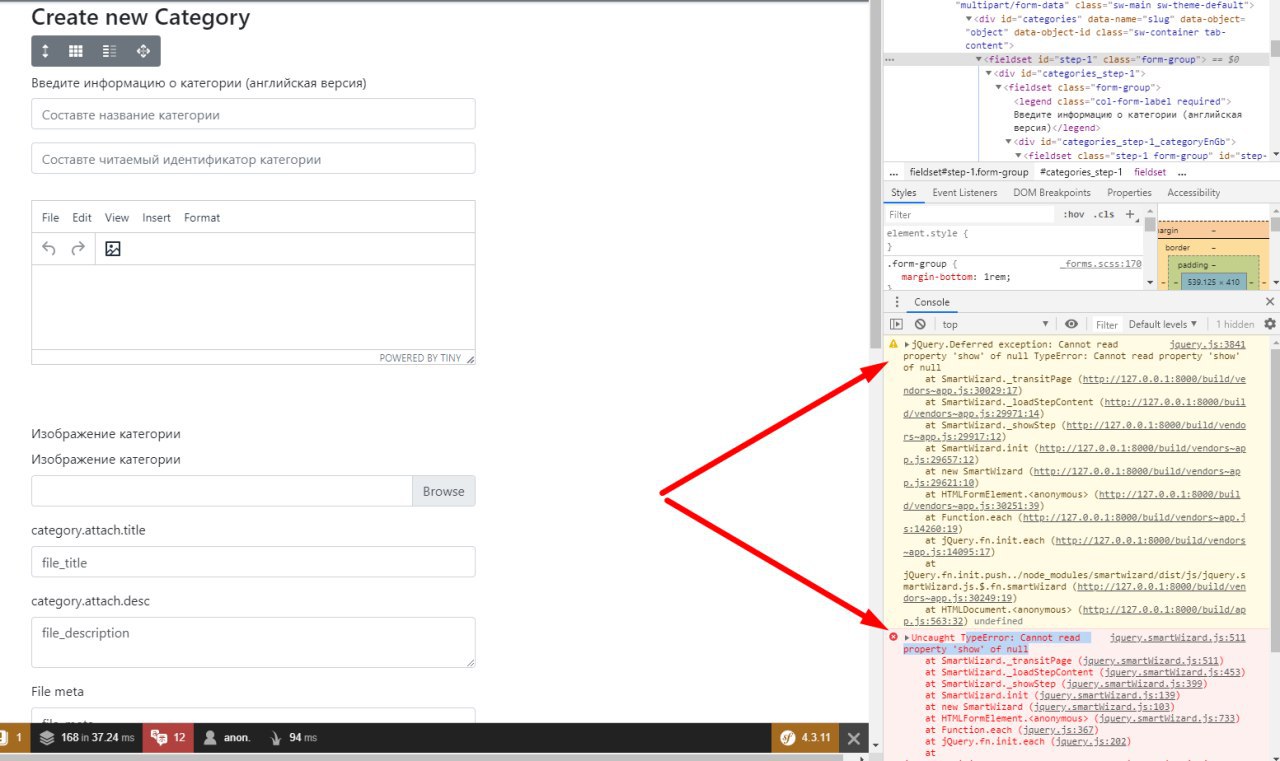Click the TinyMCE undo arrow

(x=49, y=249)
